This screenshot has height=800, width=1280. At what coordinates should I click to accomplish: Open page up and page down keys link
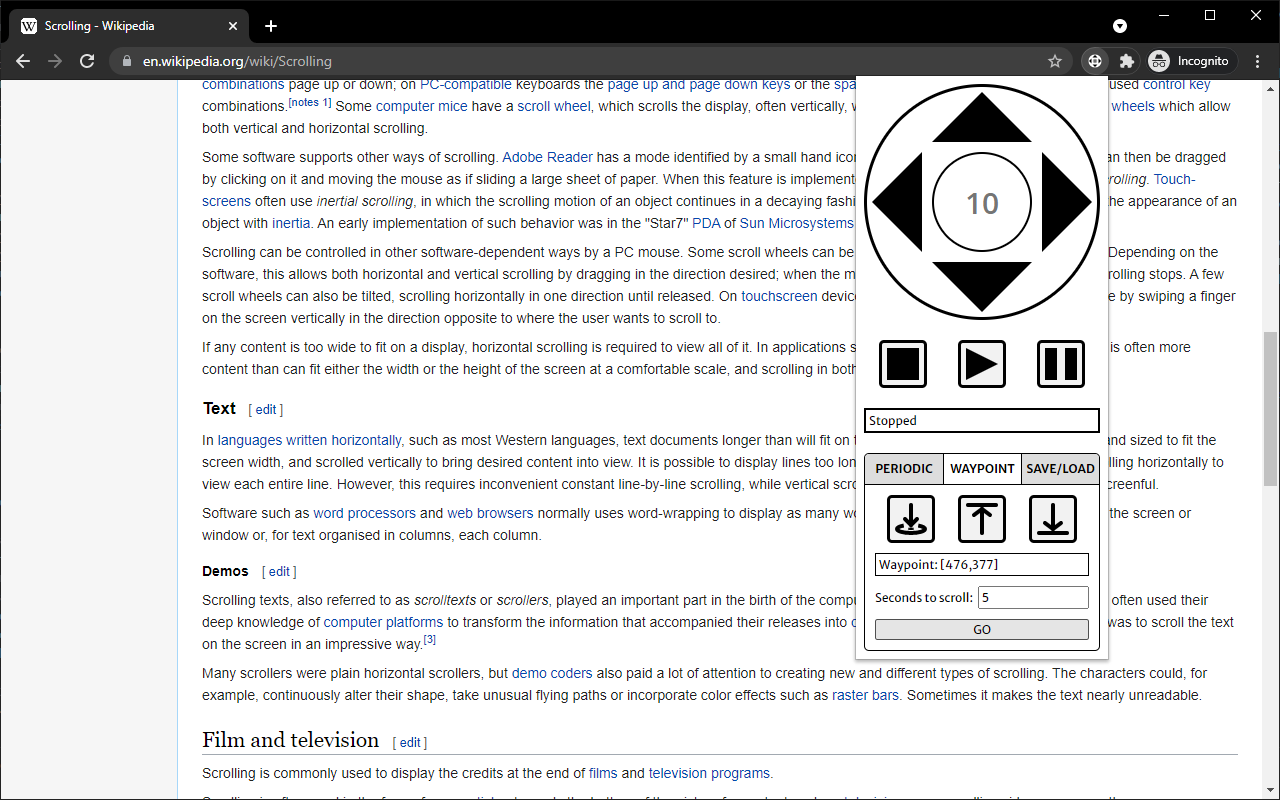pos(699,85)
